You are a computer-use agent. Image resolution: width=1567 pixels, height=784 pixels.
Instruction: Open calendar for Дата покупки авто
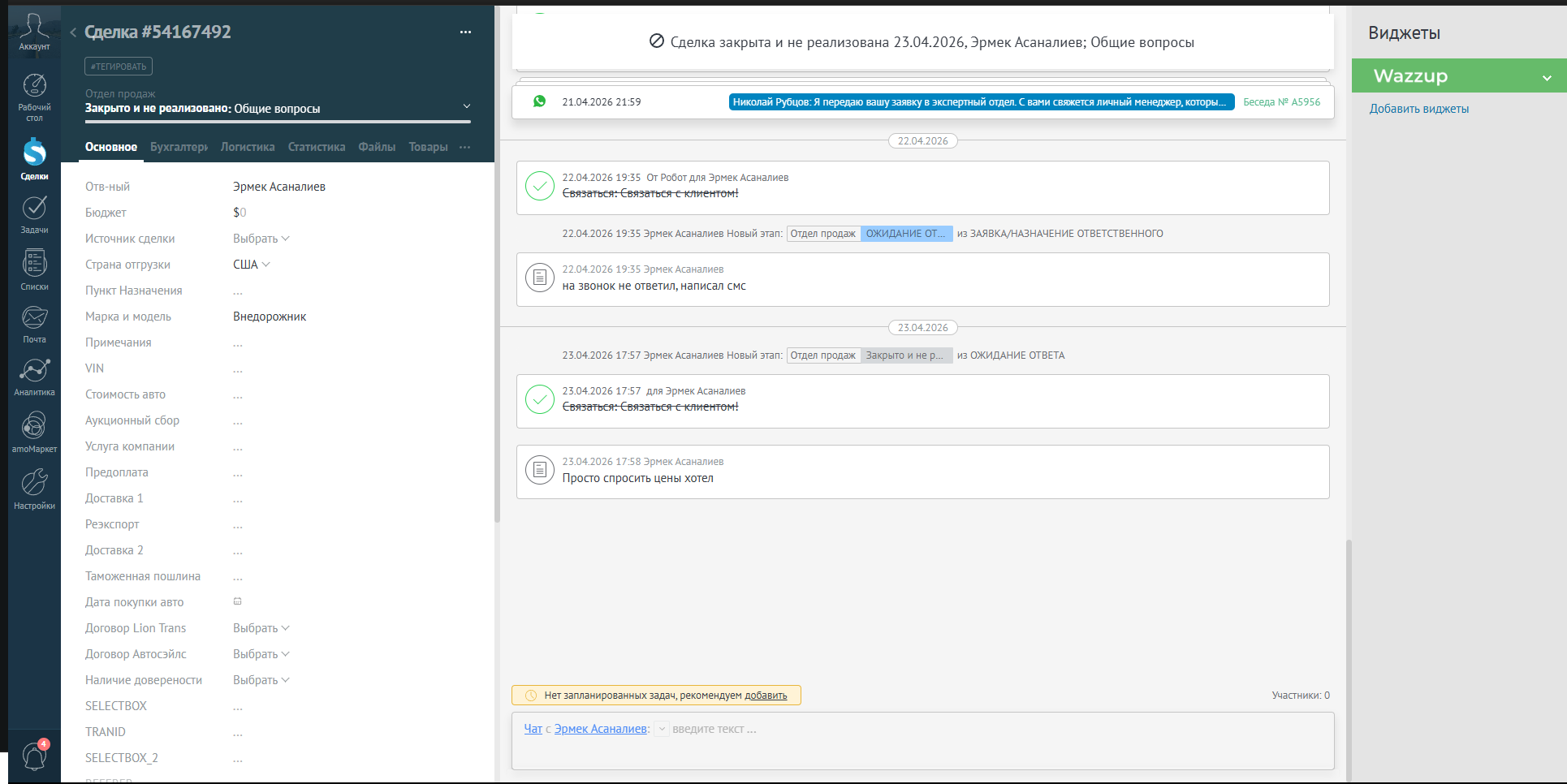click(x=238, y=601)
